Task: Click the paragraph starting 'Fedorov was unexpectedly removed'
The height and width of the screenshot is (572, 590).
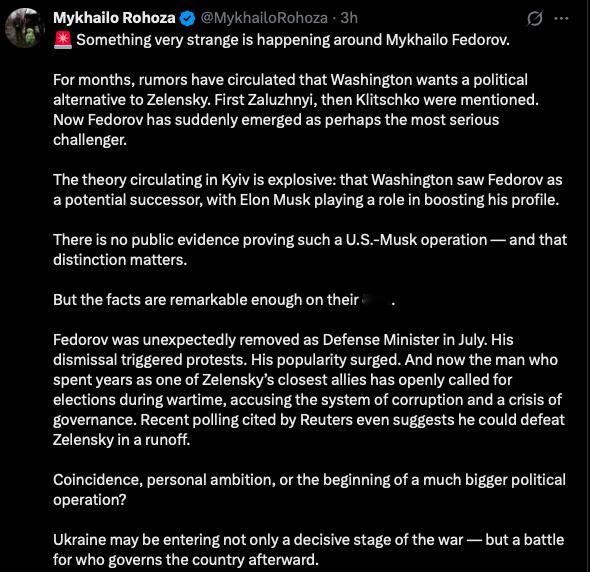Action: tap(309, 389)
